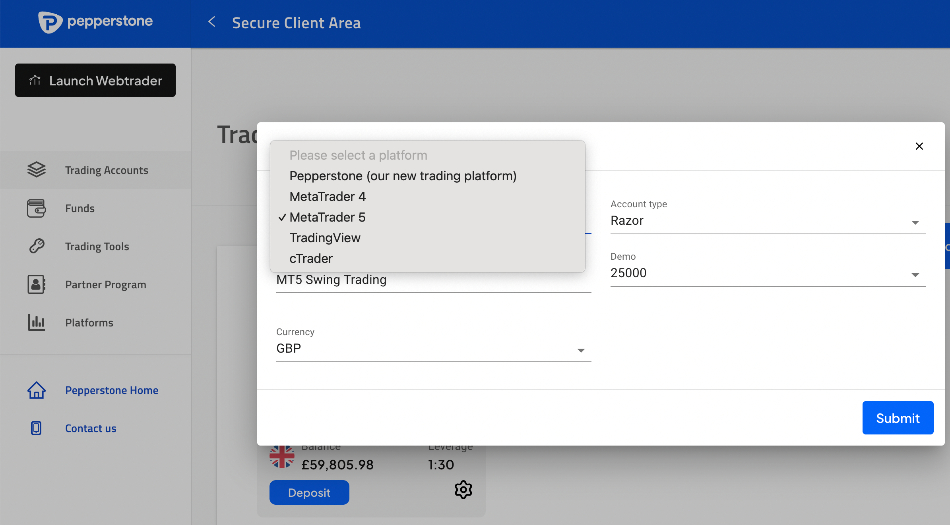Click the £59,805.98 balance value
The image size is (950, 525).
[x=337, y=464]
